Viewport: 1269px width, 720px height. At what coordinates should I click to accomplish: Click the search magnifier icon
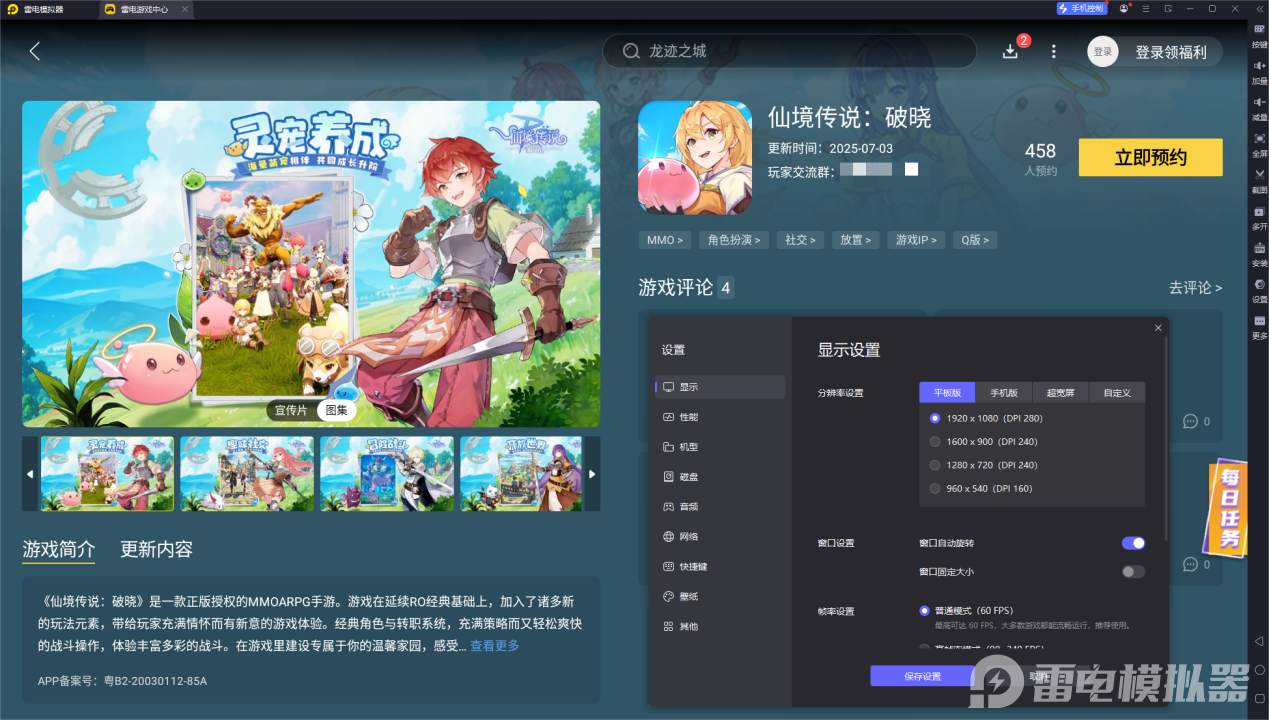point(631,51)
